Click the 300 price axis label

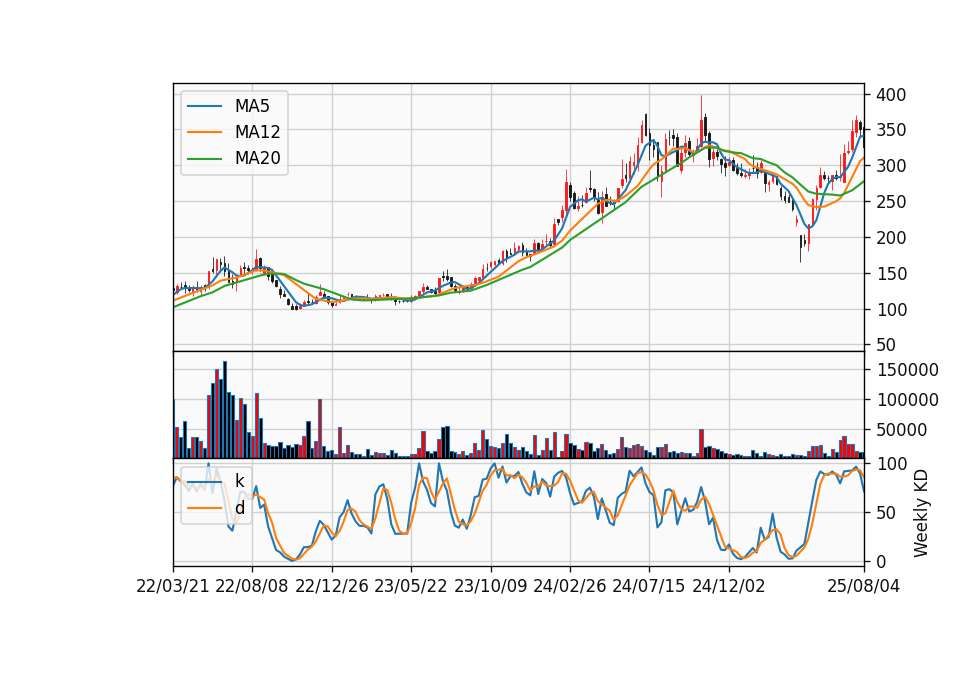click(x=891, y=166)
